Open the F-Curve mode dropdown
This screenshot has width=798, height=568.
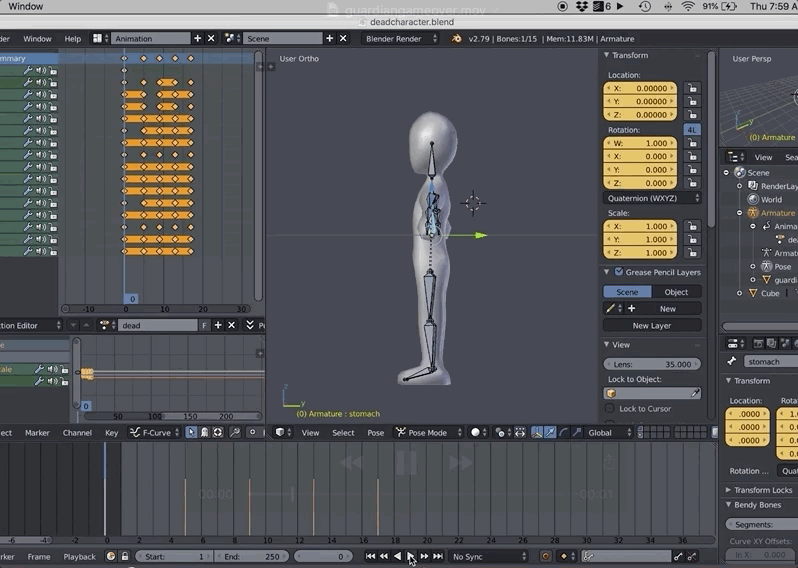coord(155,433)
